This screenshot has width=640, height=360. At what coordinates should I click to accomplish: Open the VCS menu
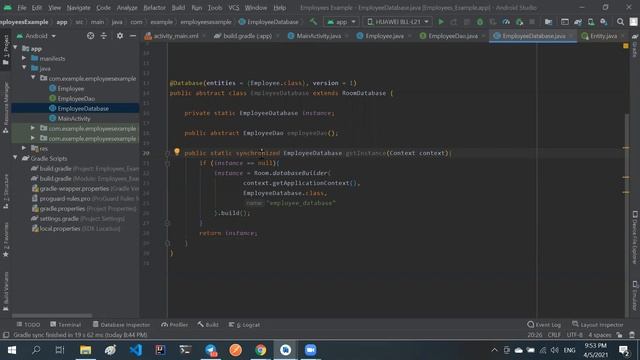click(233, 7)
